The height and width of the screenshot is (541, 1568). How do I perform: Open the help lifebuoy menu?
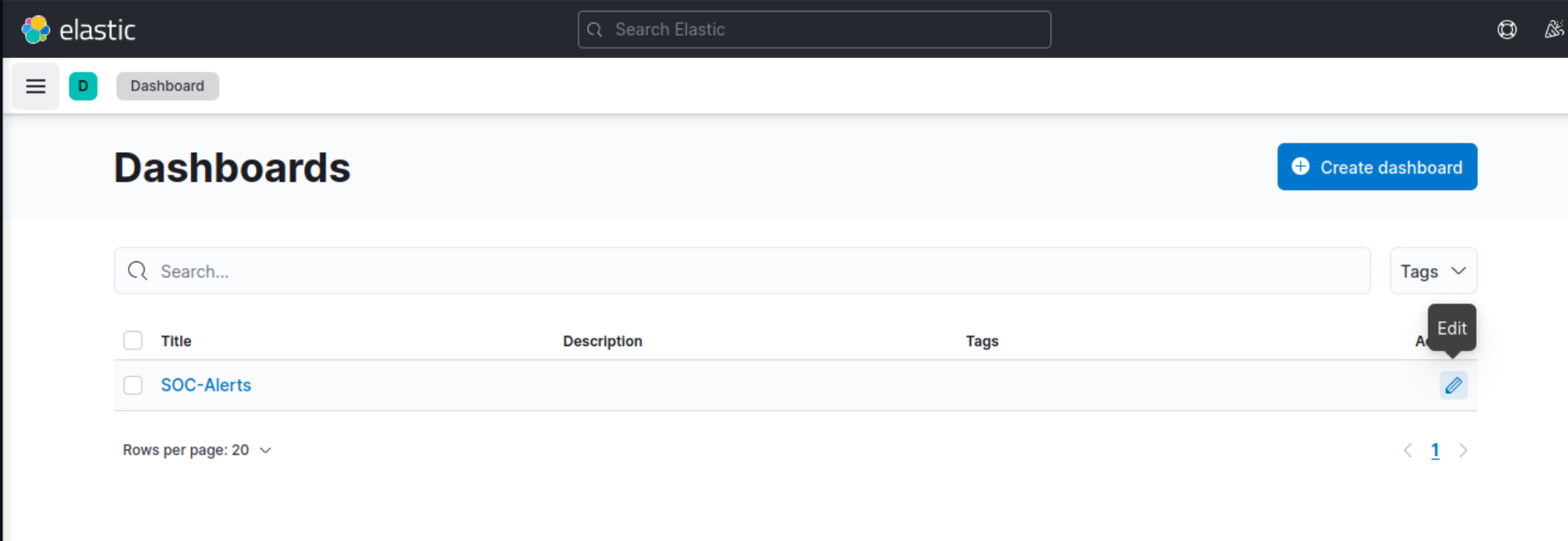pos(1507,30)
